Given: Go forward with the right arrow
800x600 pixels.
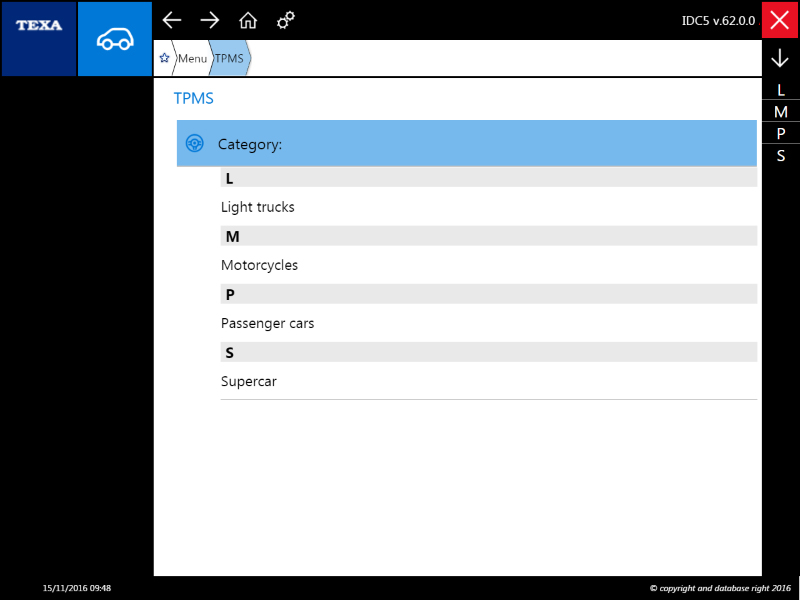Looking at the screenshot, I should click(209, 20).
